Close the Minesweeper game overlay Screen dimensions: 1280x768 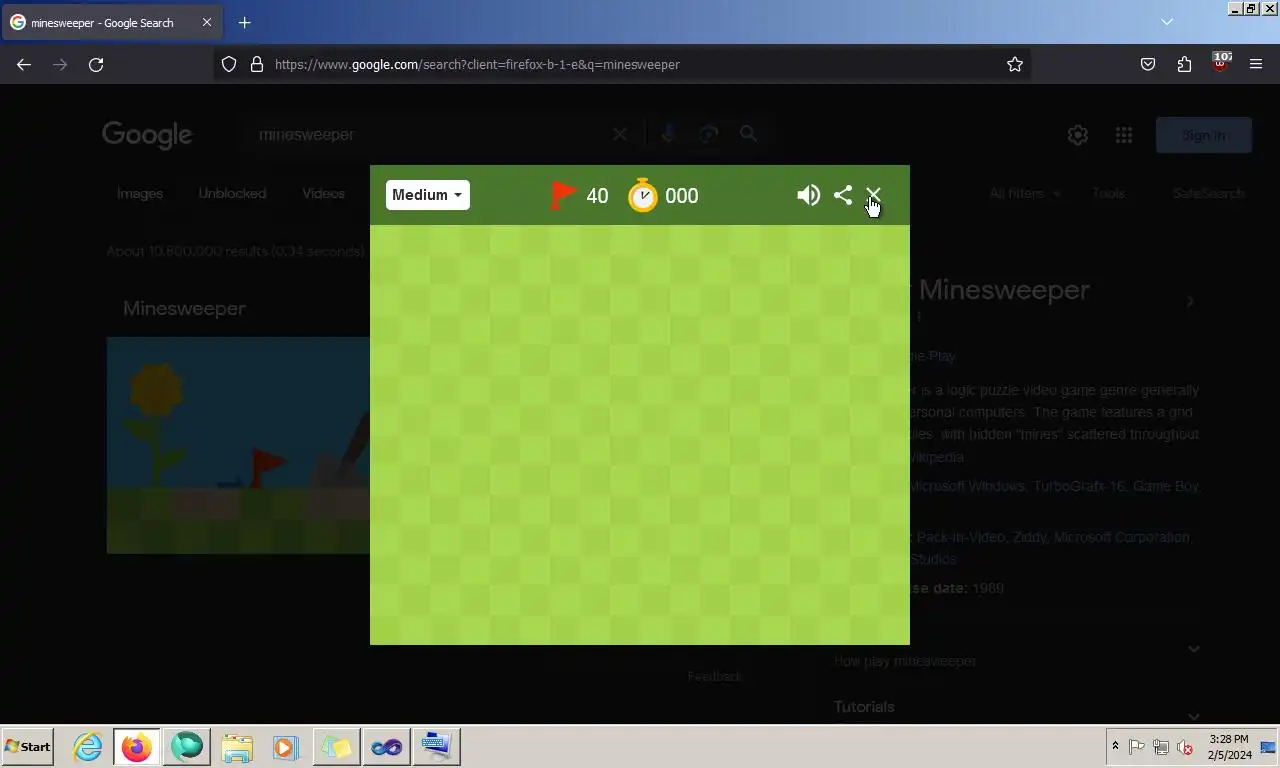873,195
